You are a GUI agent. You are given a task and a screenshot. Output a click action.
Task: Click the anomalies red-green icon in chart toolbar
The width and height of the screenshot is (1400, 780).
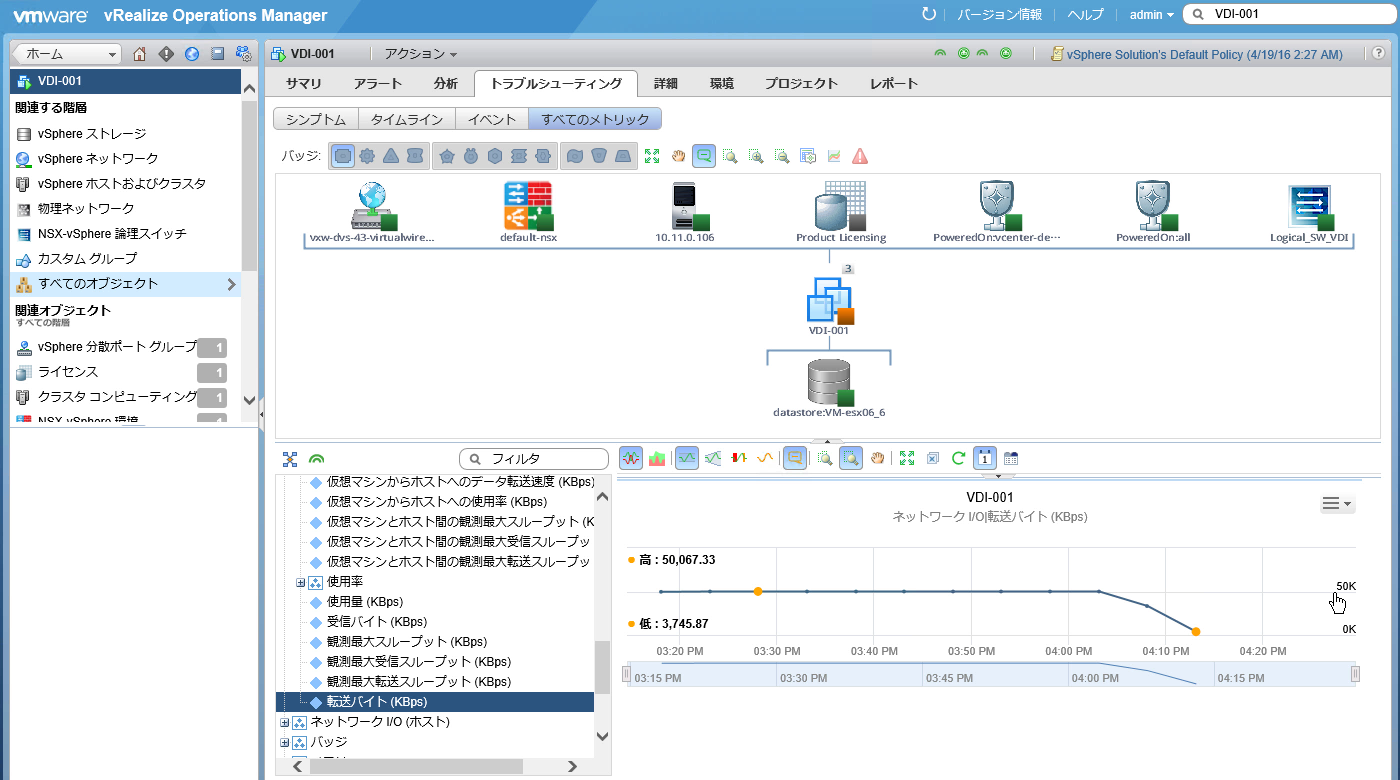(739, 458)
